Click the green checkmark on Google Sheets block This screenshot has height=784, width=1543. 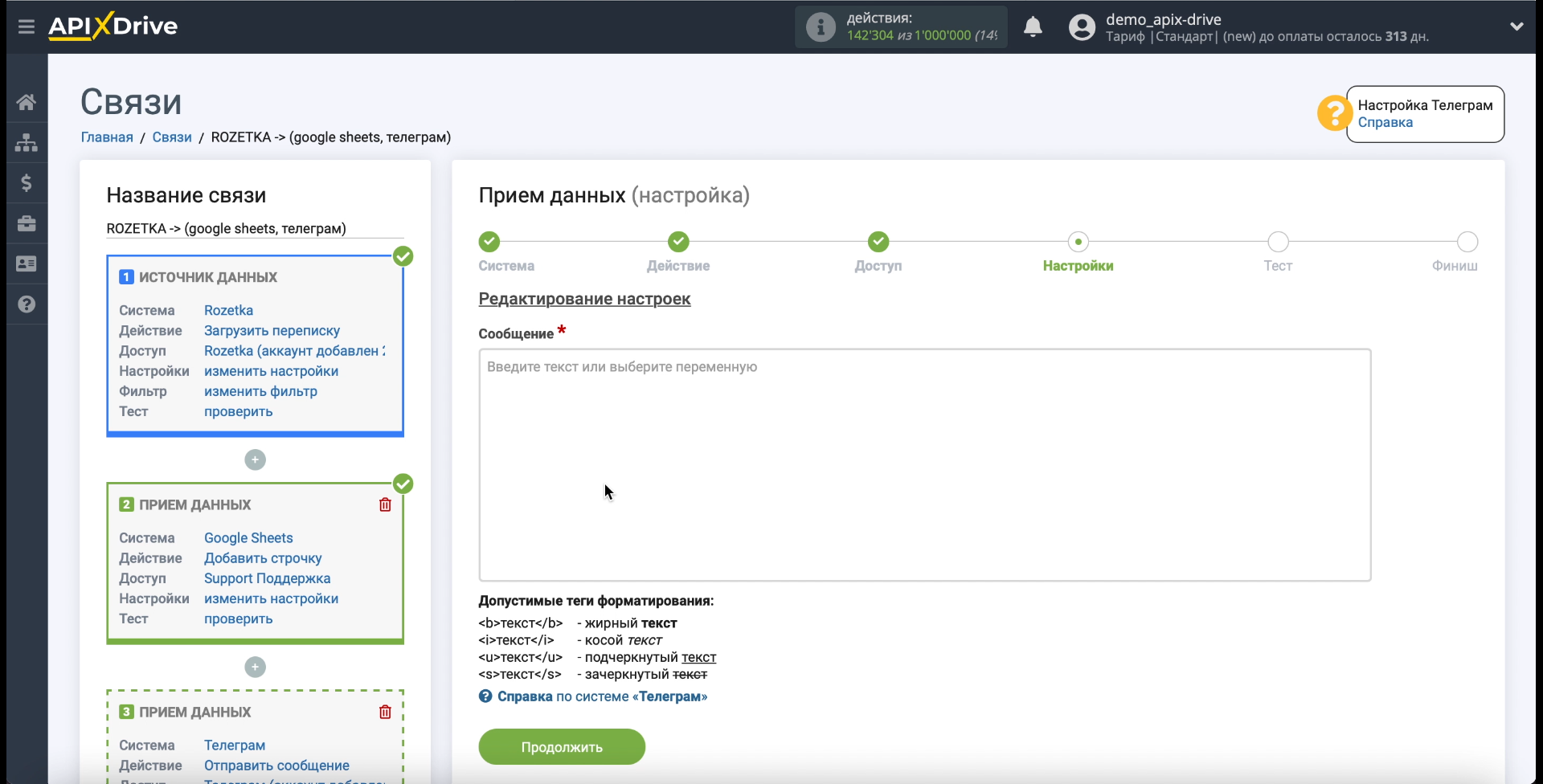(x=403, y=484)
